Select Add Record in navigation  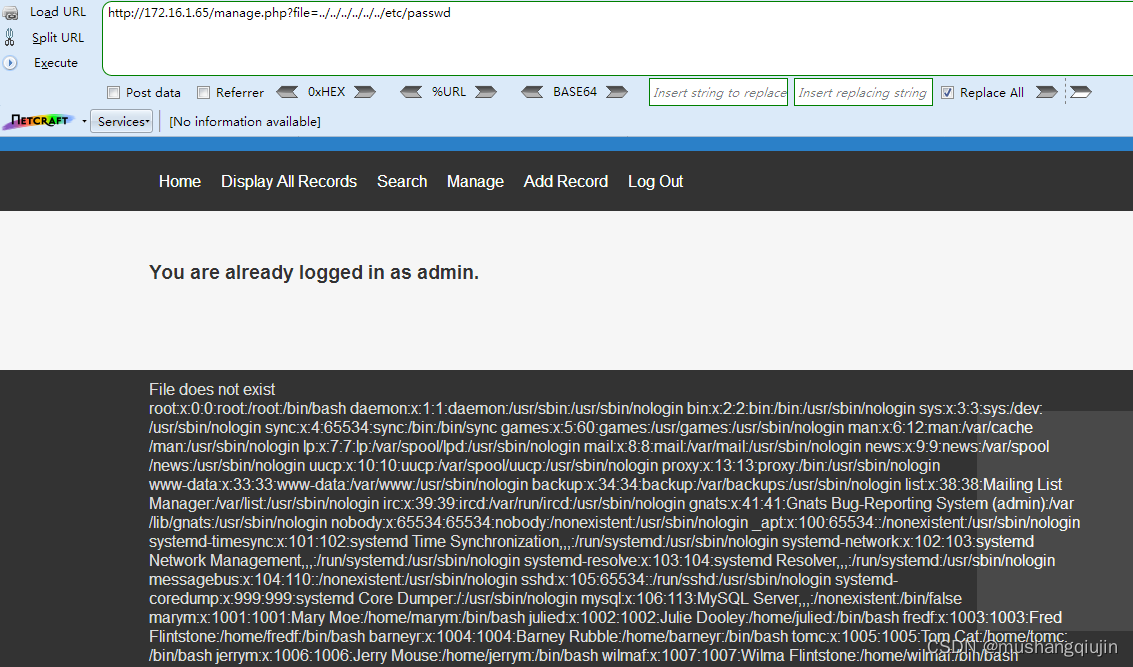pyautogui.click(x=566, y=181)
